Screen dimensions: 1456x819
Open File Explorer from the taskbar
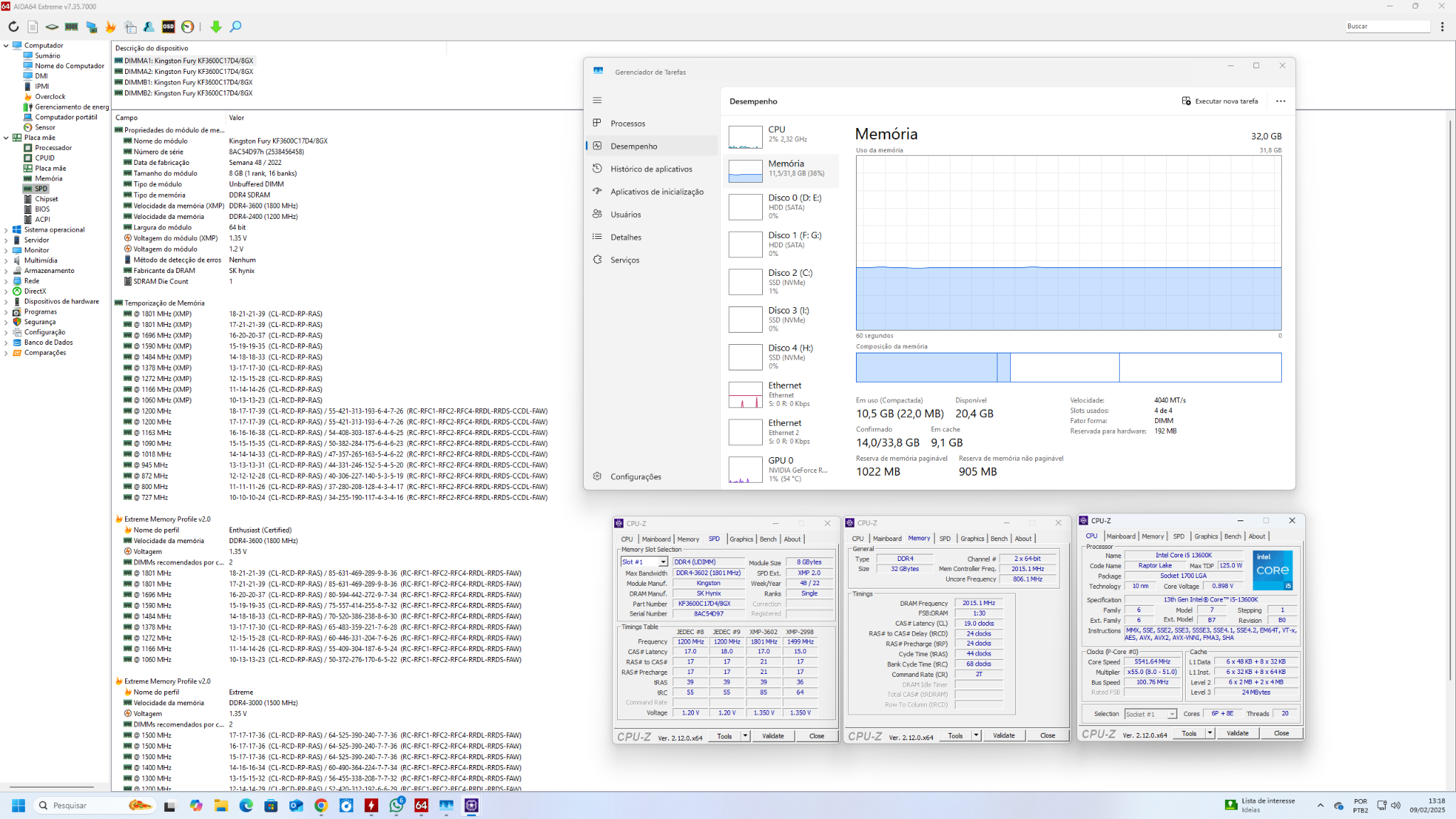(x=221, y=805)
